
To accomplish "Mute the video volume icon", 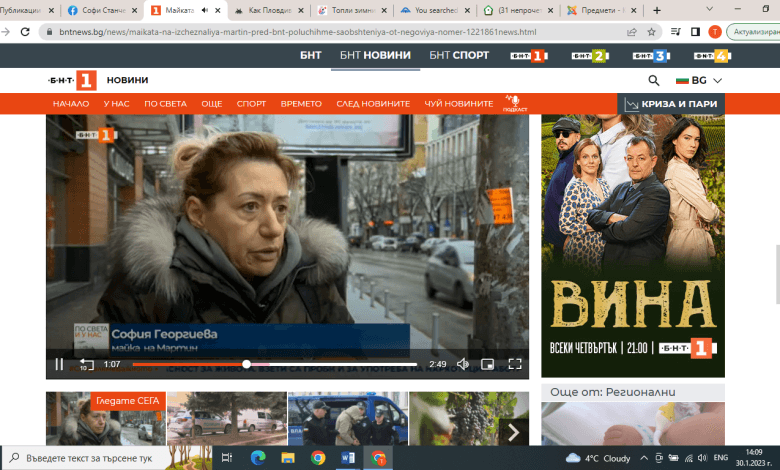I will click(463, 365).
